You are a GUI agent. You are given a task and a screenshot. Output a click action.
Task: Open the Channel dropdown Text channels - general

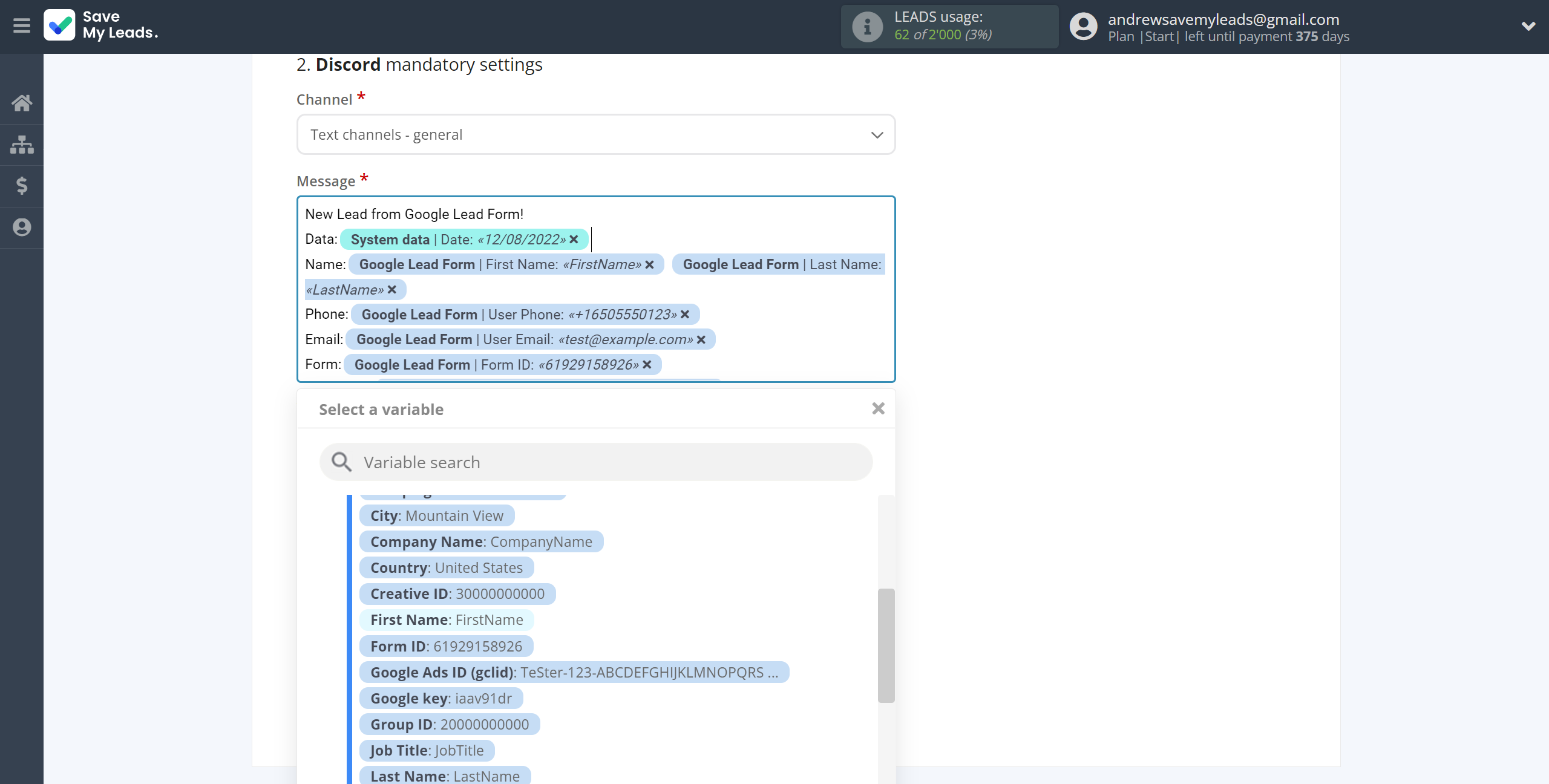pos(596,134)
